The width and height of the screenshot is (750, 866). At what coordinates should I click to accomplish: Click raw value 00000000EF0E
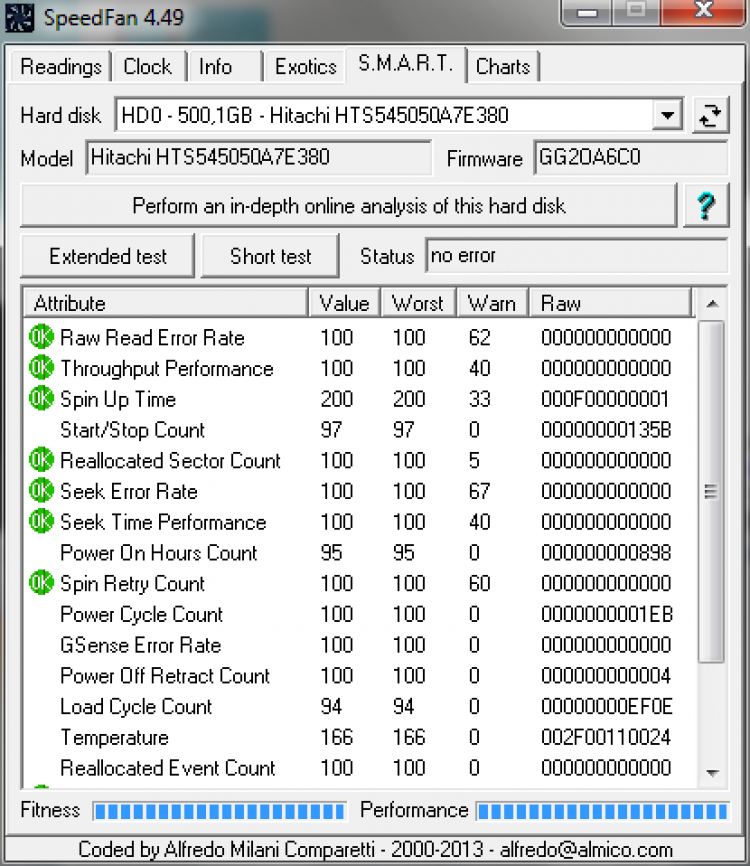click(x=606, y=706)
